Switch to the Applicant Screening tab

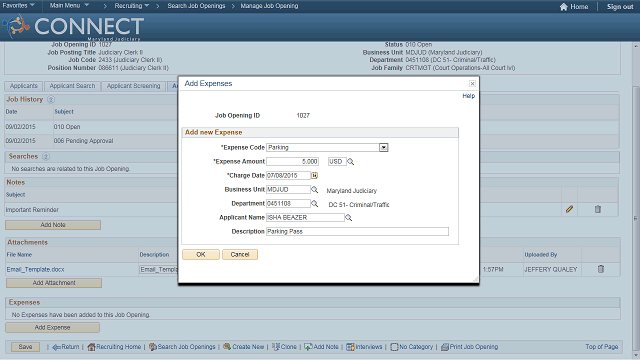[133, 86]
